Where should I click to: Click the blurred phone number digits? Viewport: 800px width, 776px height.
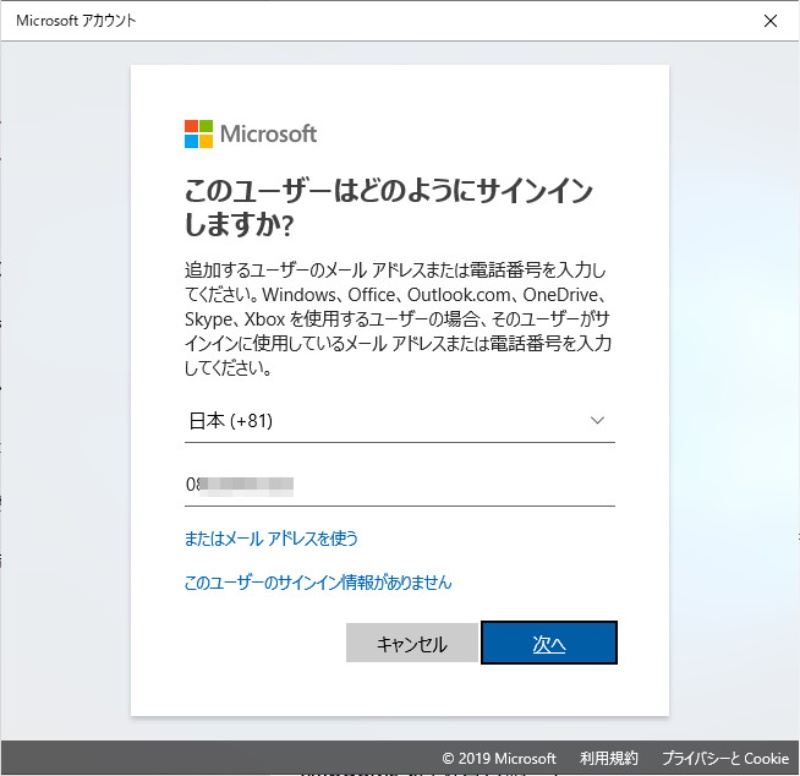245,485
